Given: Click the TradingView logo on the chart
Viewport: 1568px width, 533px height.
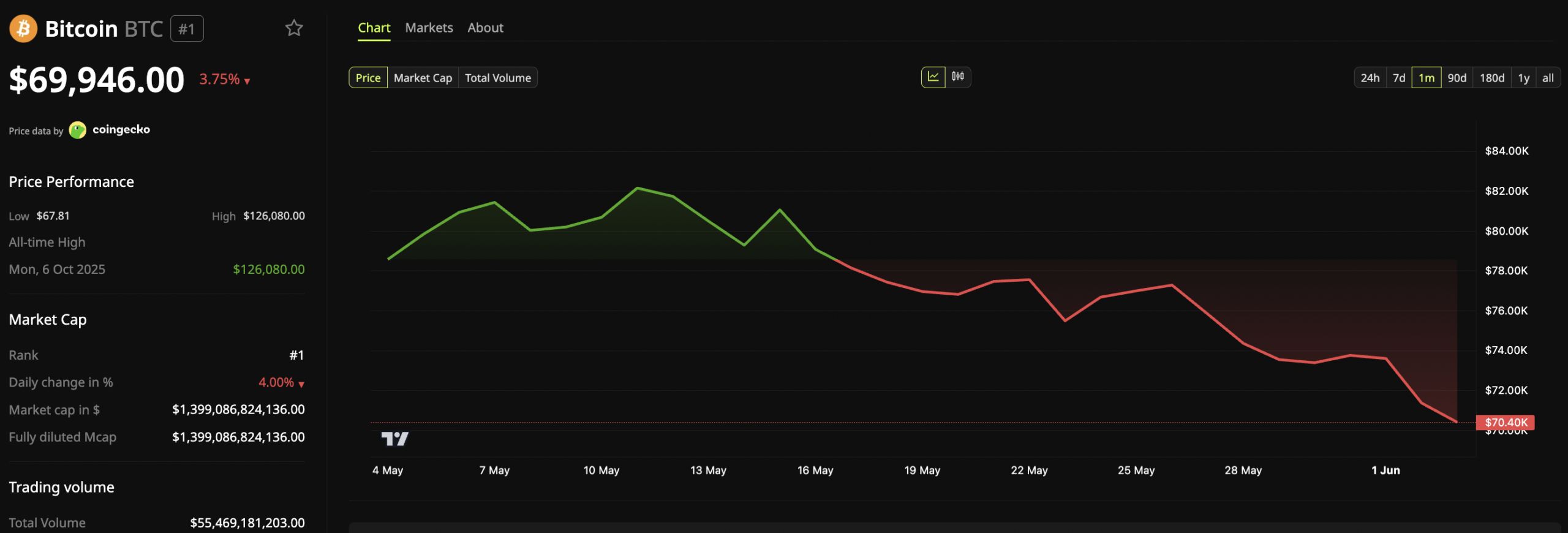Looking at the screenshot, I should pos(394,439).
